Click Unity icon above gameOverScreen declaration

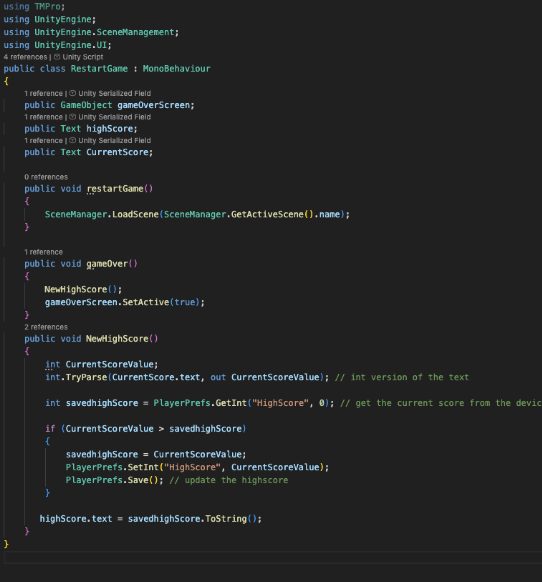(x=72, y=93)
